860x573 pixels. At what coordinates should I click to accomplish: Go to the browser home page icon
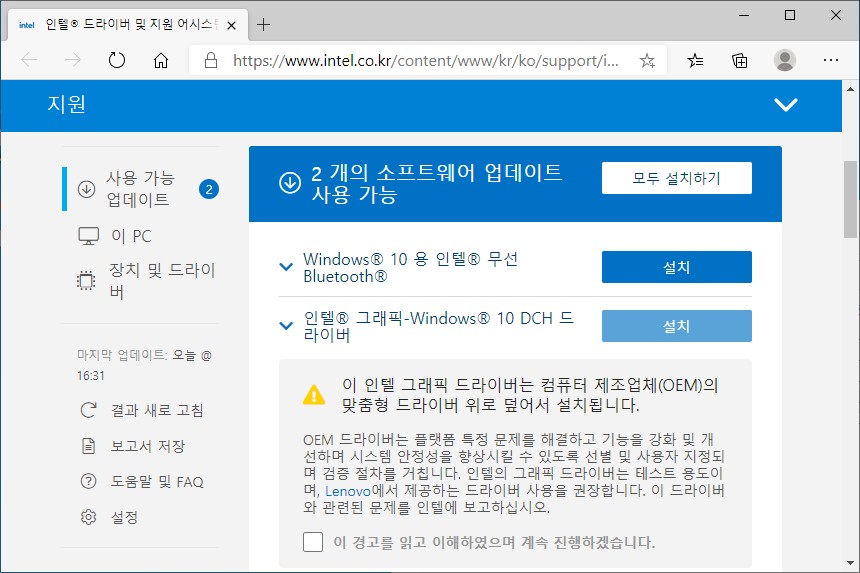tap(161, 60)
